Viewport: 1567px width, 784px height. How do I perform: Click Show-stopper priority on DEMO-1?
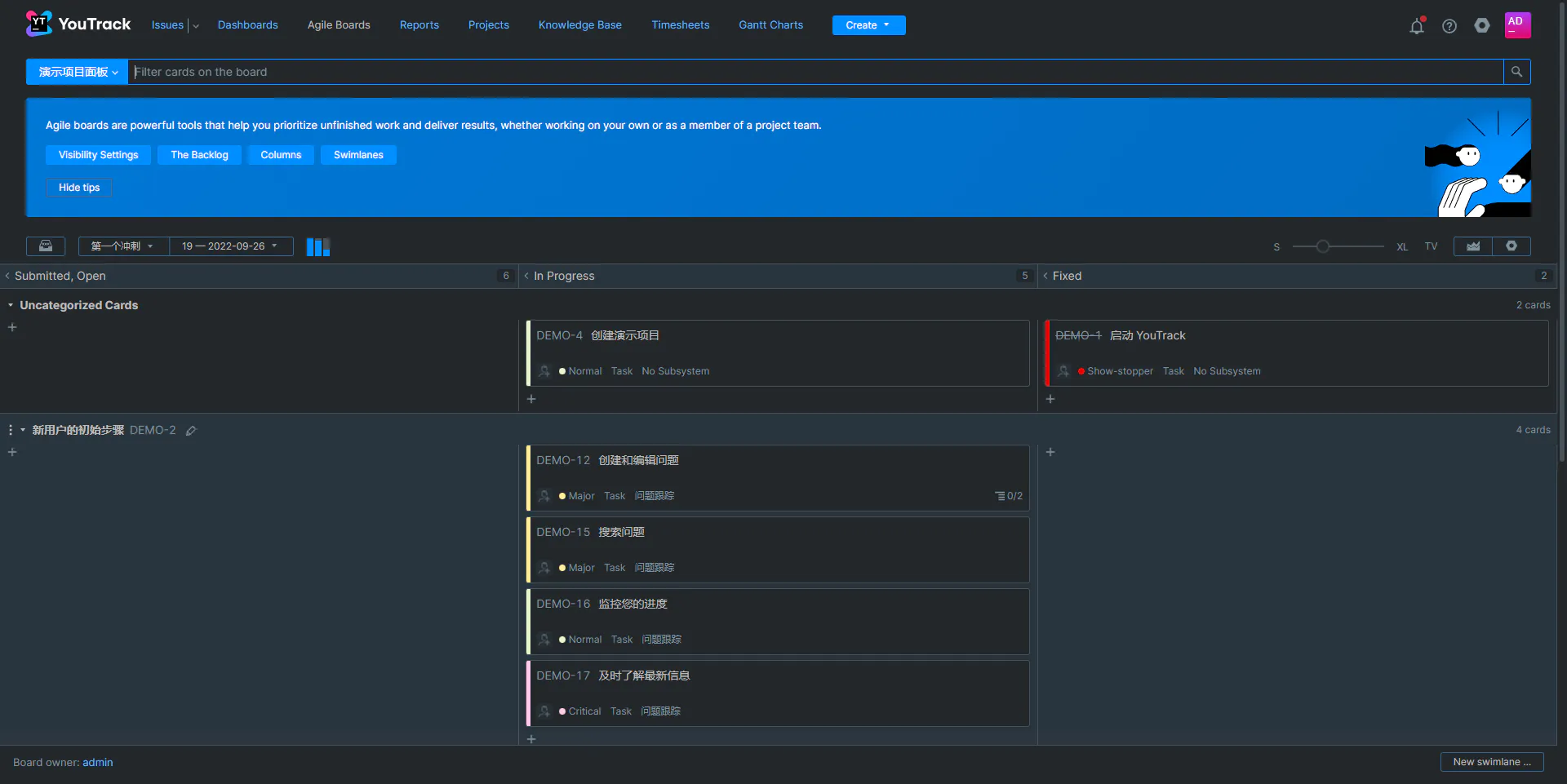tap(1116, 371)
